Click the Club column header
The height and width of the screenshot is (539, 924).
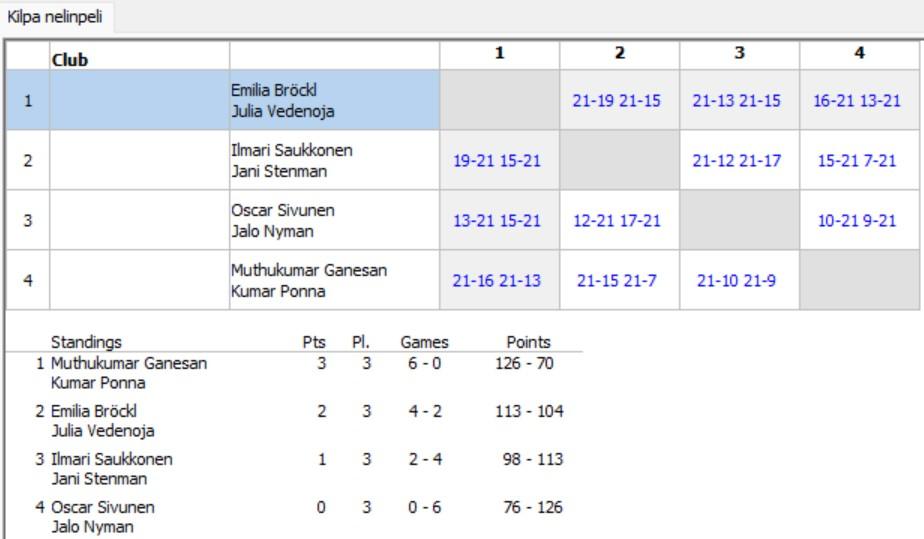point(70,59)
